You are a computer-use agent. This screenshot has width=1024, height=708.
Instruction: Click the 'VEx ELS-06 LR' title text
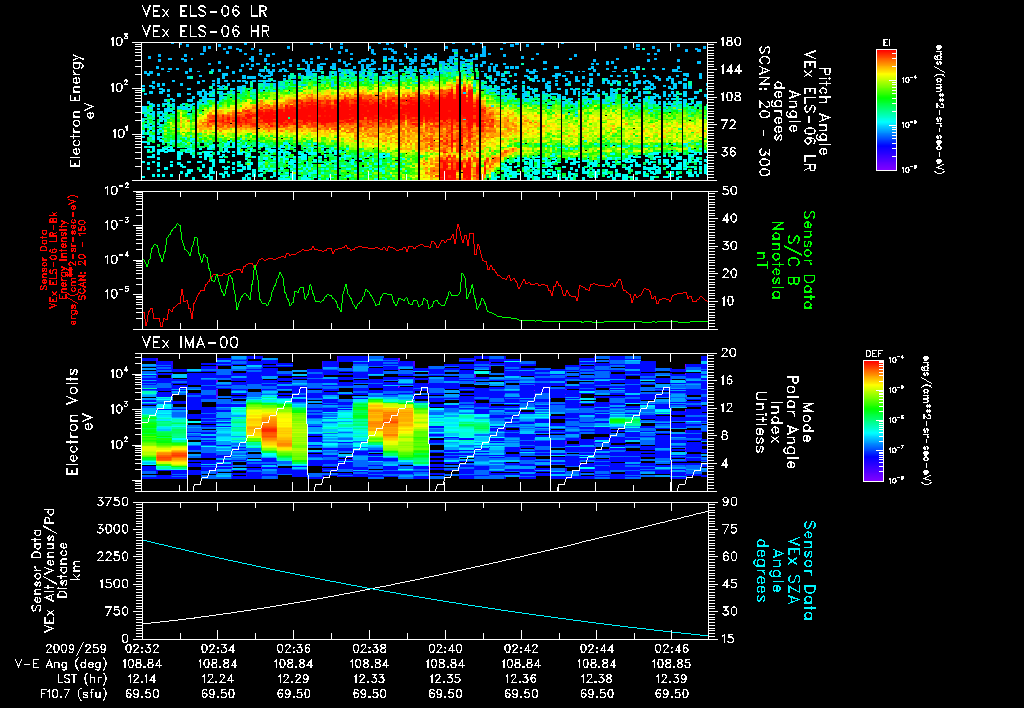point(204,12)
